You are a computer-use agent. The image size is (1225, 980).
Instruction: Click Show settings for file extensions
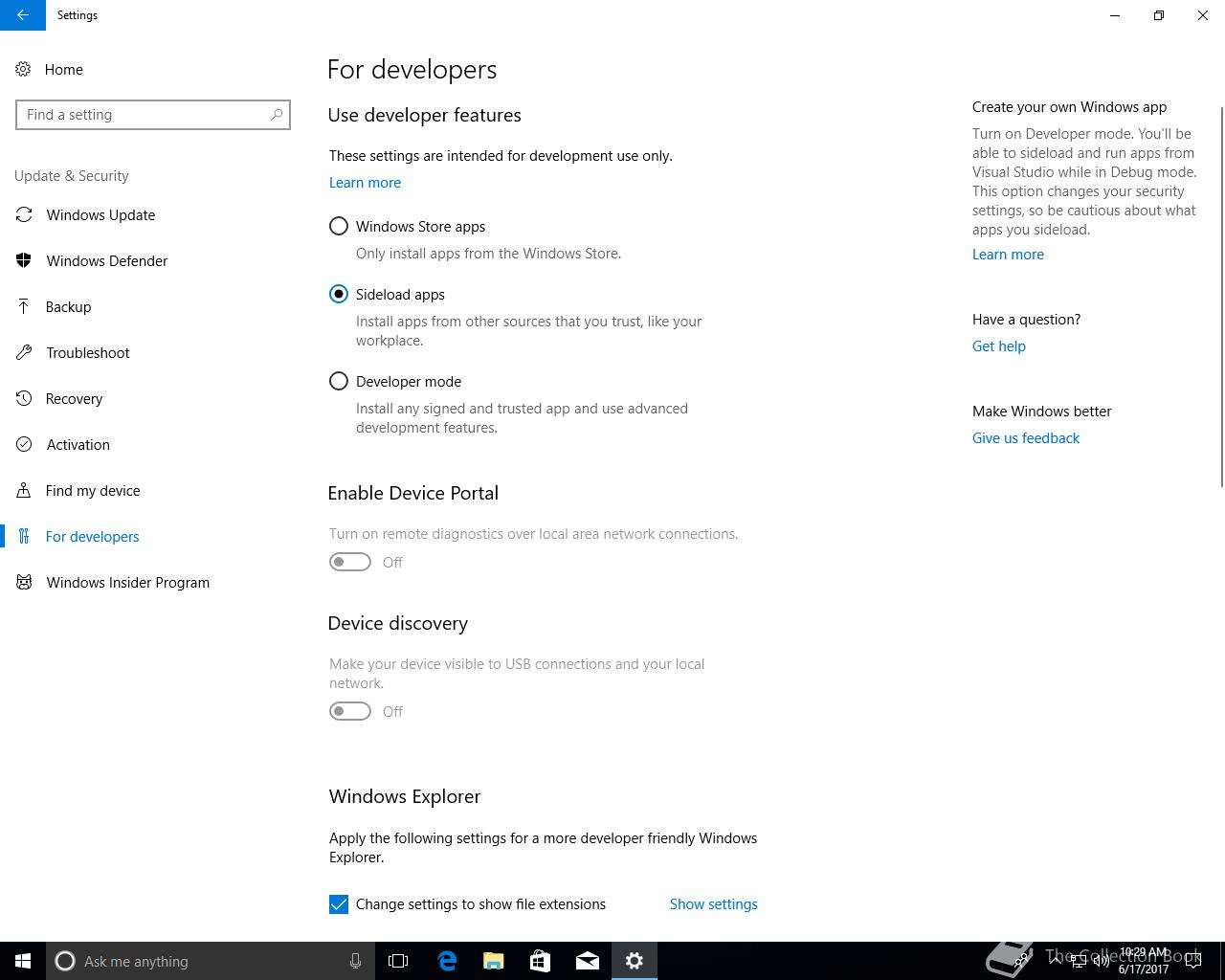(713, 904)
